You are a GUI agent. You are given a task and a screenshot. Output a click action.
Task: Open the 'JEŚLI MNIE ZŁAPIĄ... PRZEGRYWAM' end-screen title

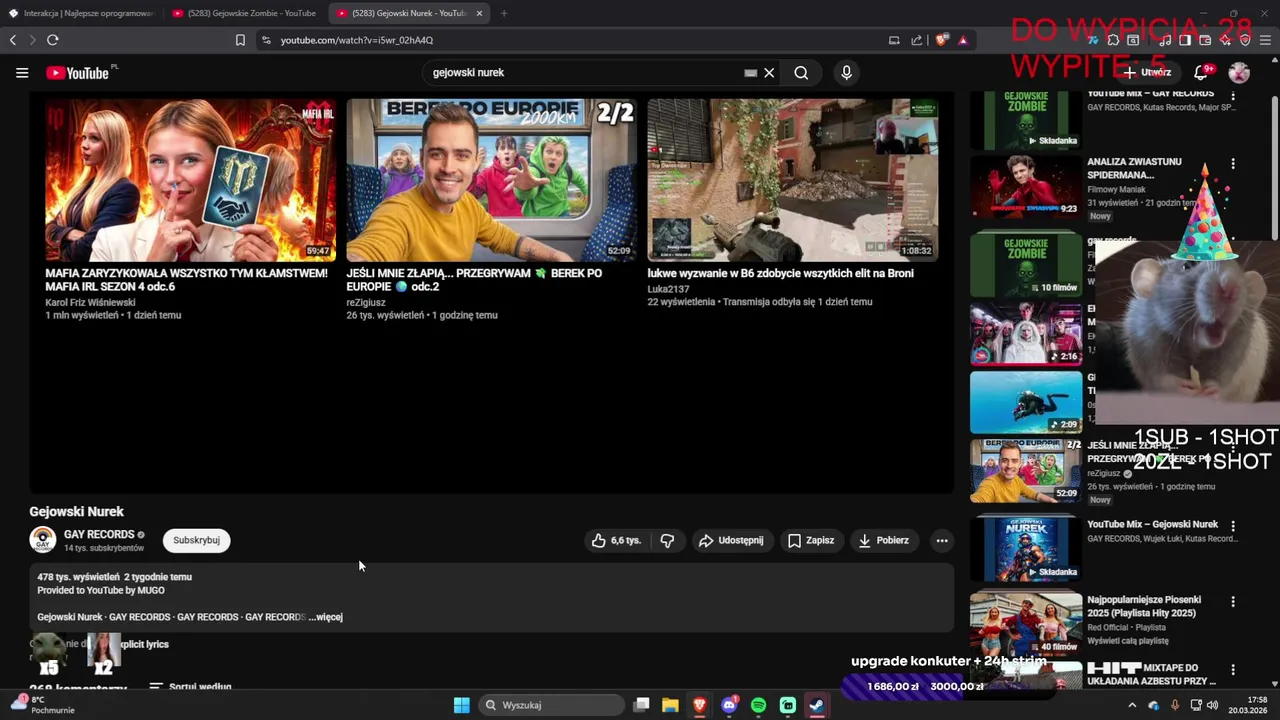(x=474, y=279)
